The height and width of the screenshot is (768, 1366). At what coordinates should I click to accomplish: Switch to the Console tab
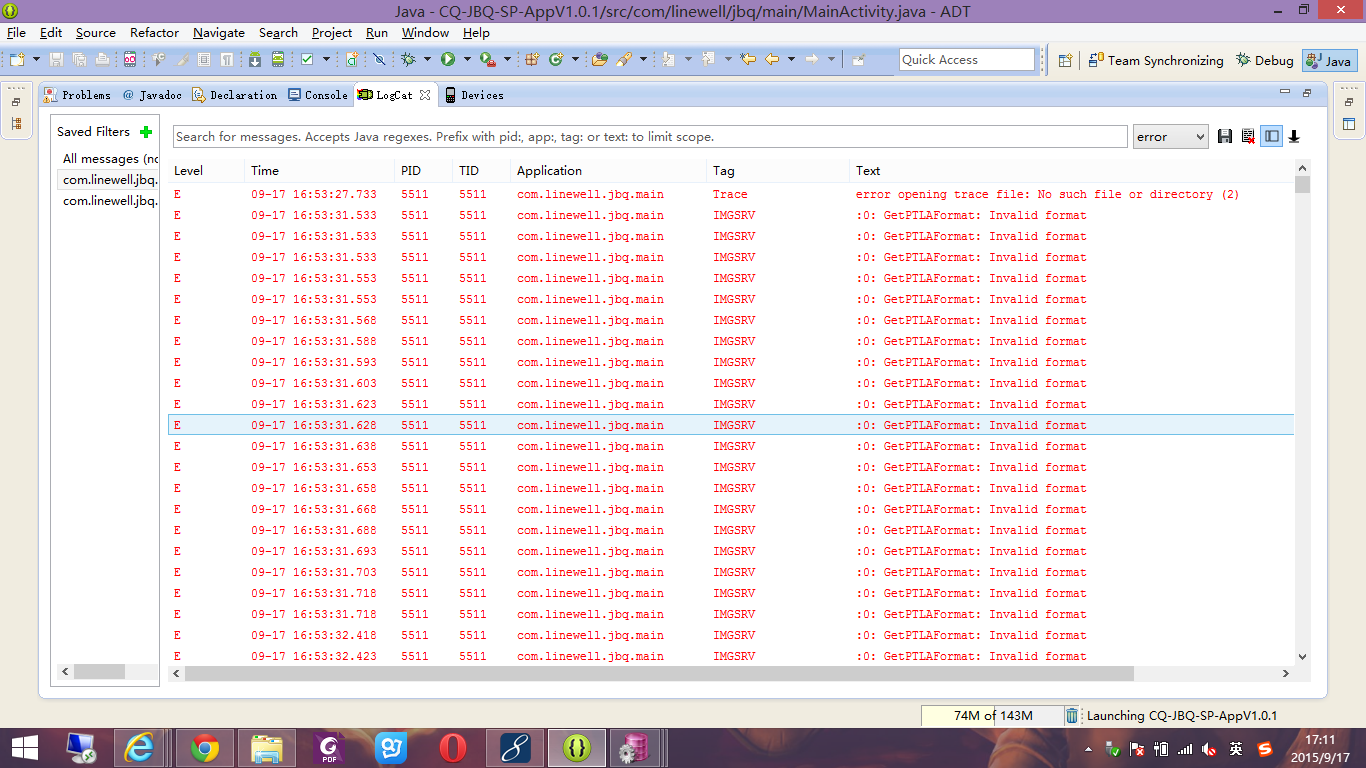pyautogui.click(x=318, y=95)
